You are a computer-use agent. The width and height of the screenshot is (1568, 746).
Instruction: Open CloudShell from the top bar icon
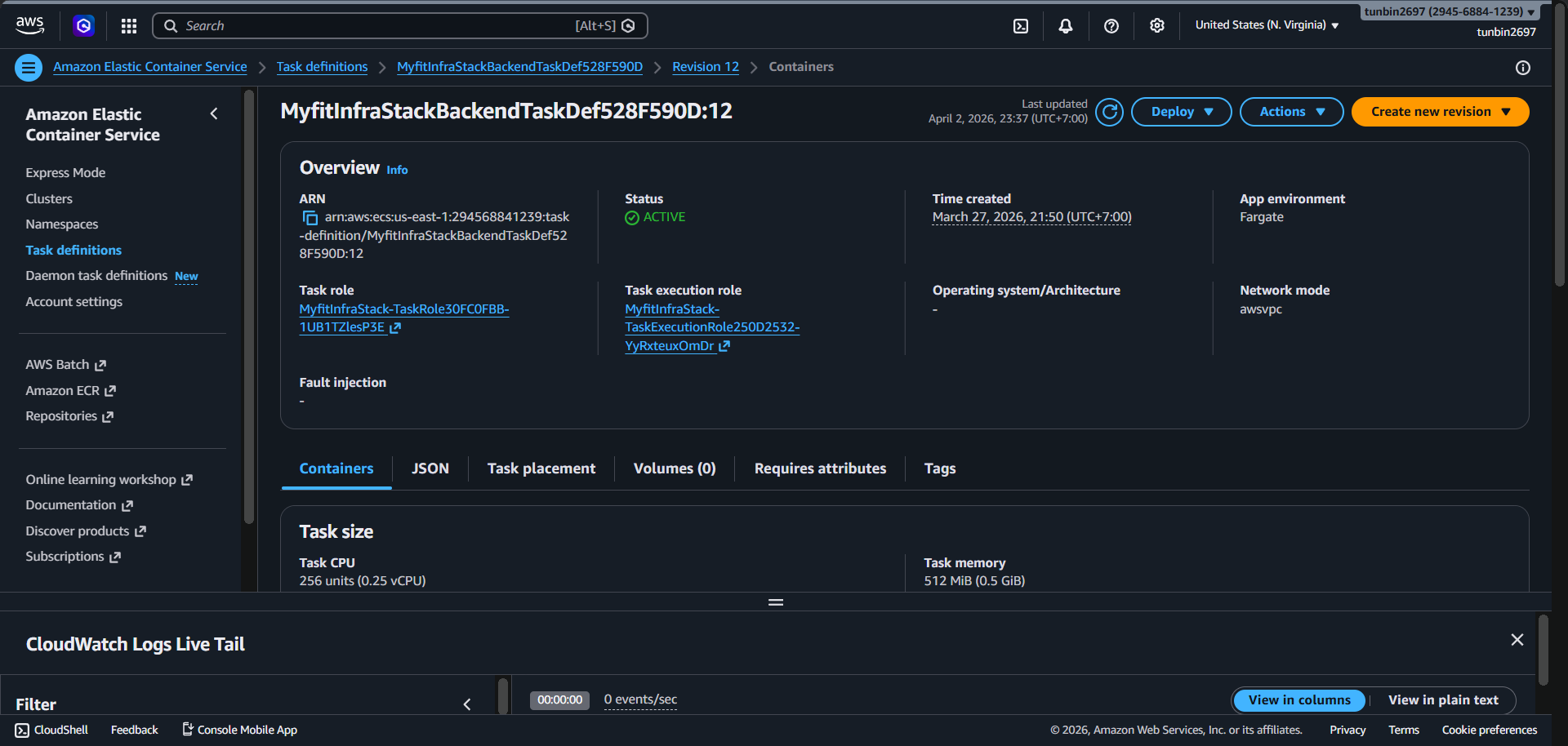click(x=1021, y=26)
